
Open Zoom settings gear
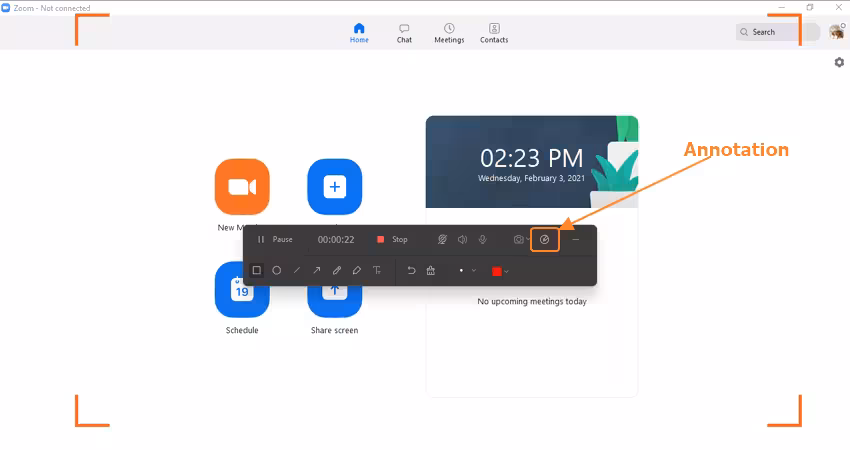pyautogui.click(x=839, y=62)
